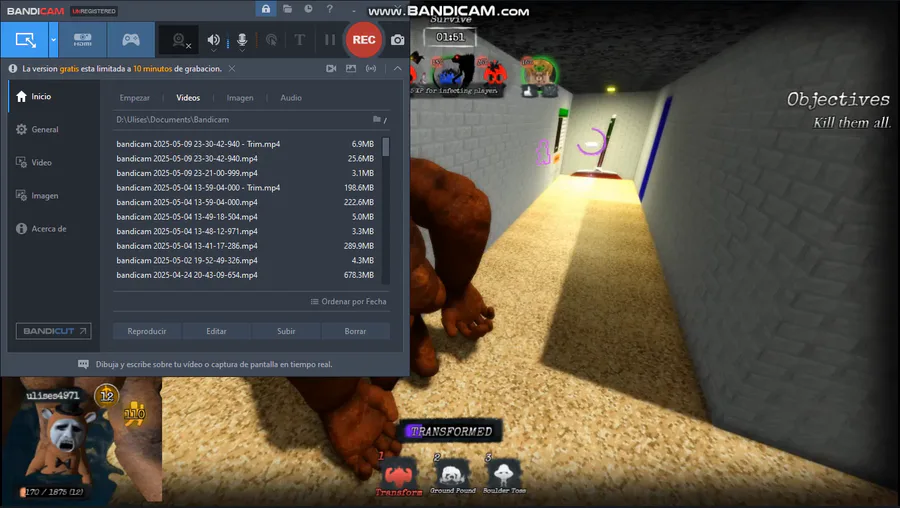
Task: Switch to game recording mode
Action: tap(131, 40)
